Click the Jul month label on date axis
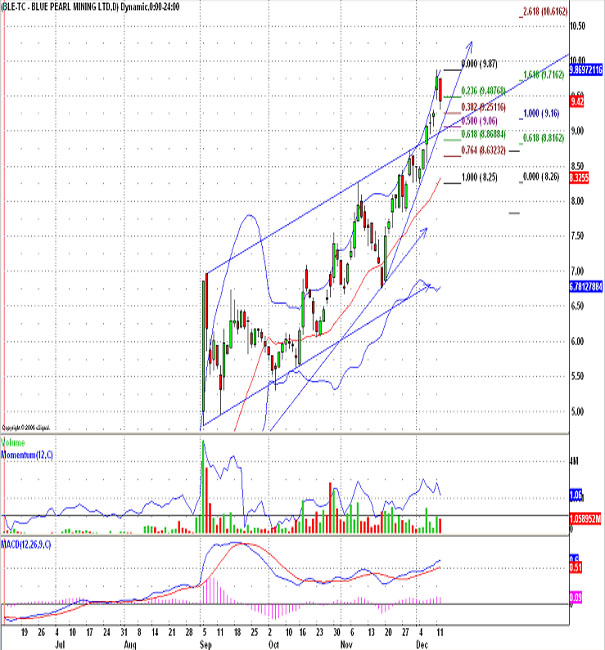This screenshot has height=650, width=605. pos(60,645)
